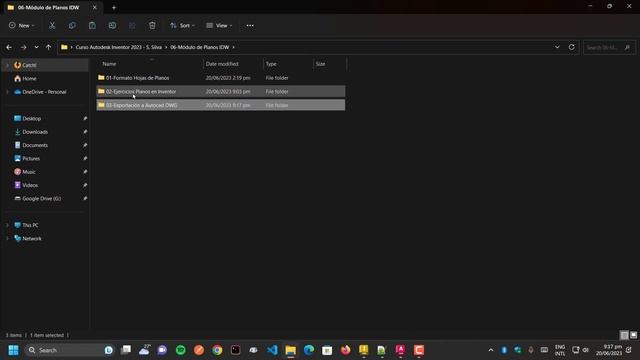Refresh the current folder
Viewport: 640px width, 360px height.
point(571,47)
